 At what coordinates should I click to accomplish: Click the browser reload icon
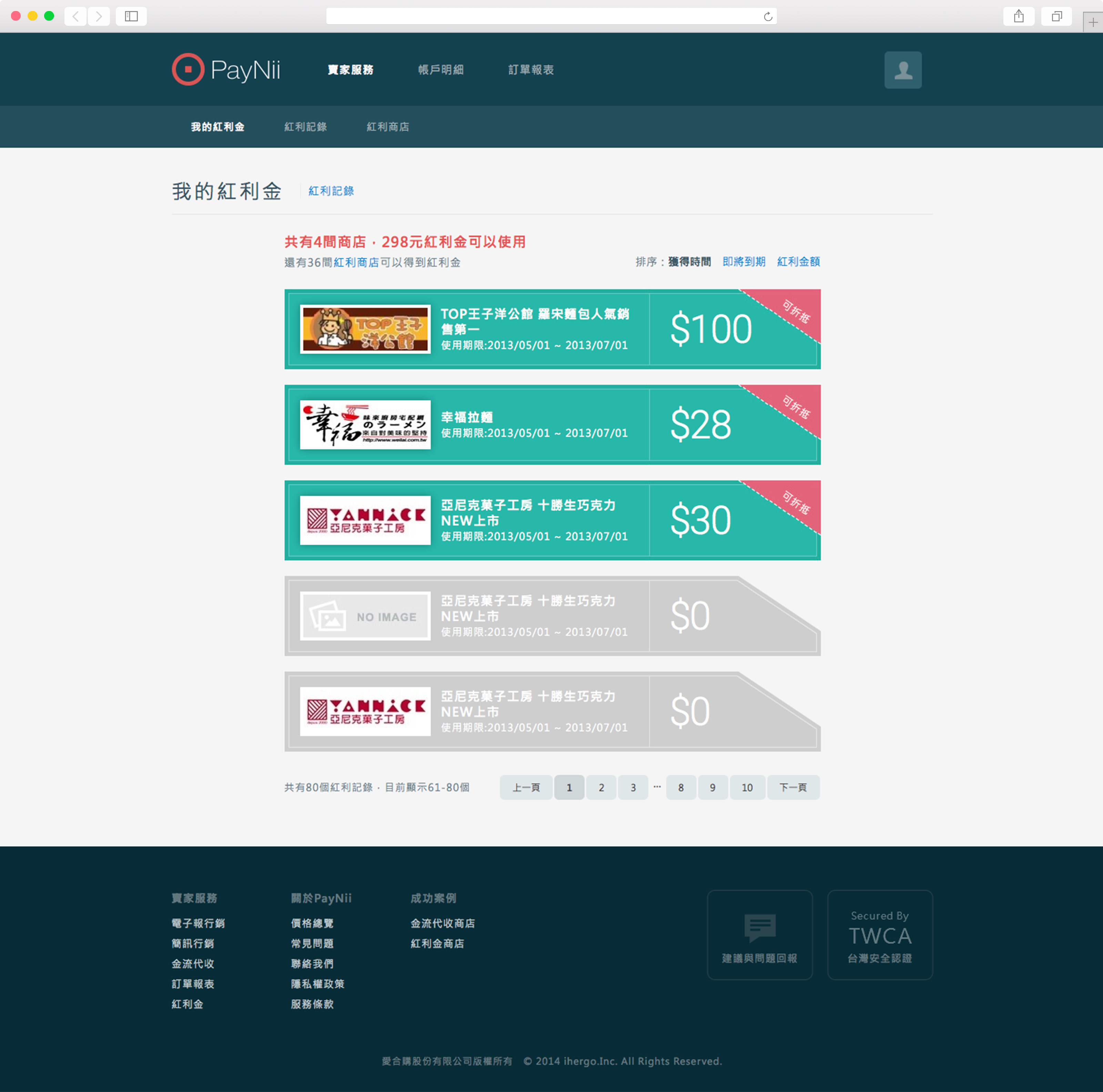[x=767, y=17]
